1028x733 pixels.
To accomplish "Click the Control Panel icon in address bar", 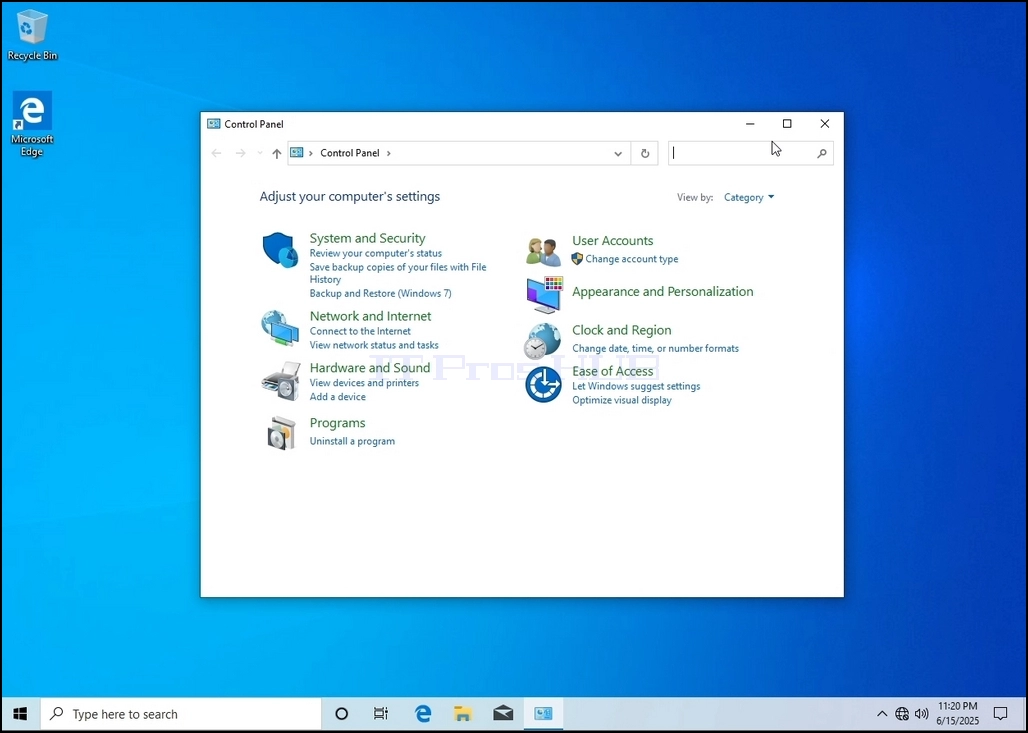I will pos(297,153).
